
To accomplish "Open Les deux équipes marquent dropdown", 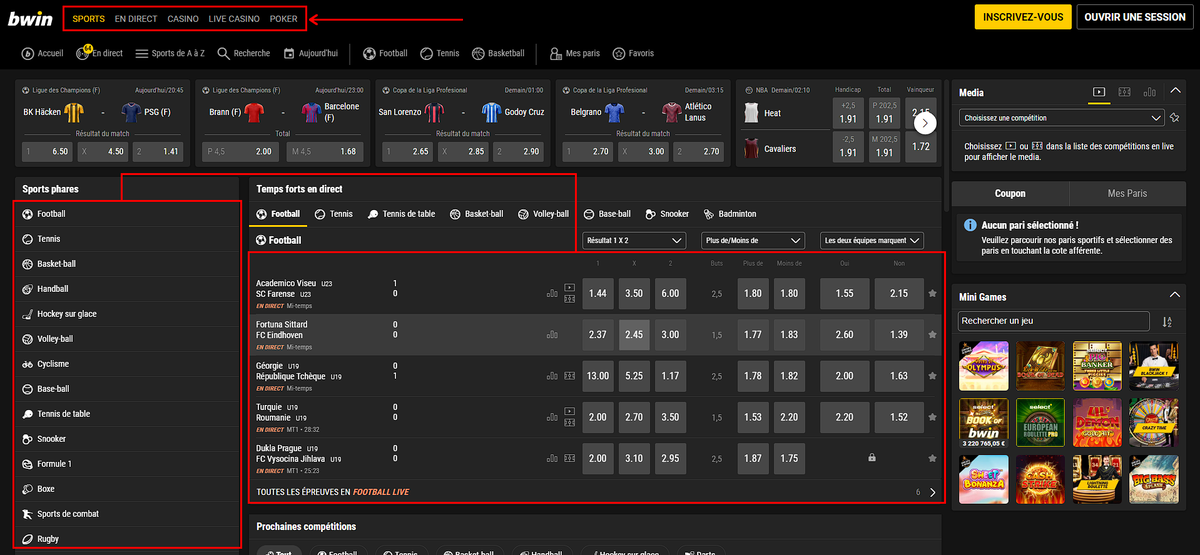I will click(x=871, y=240).
